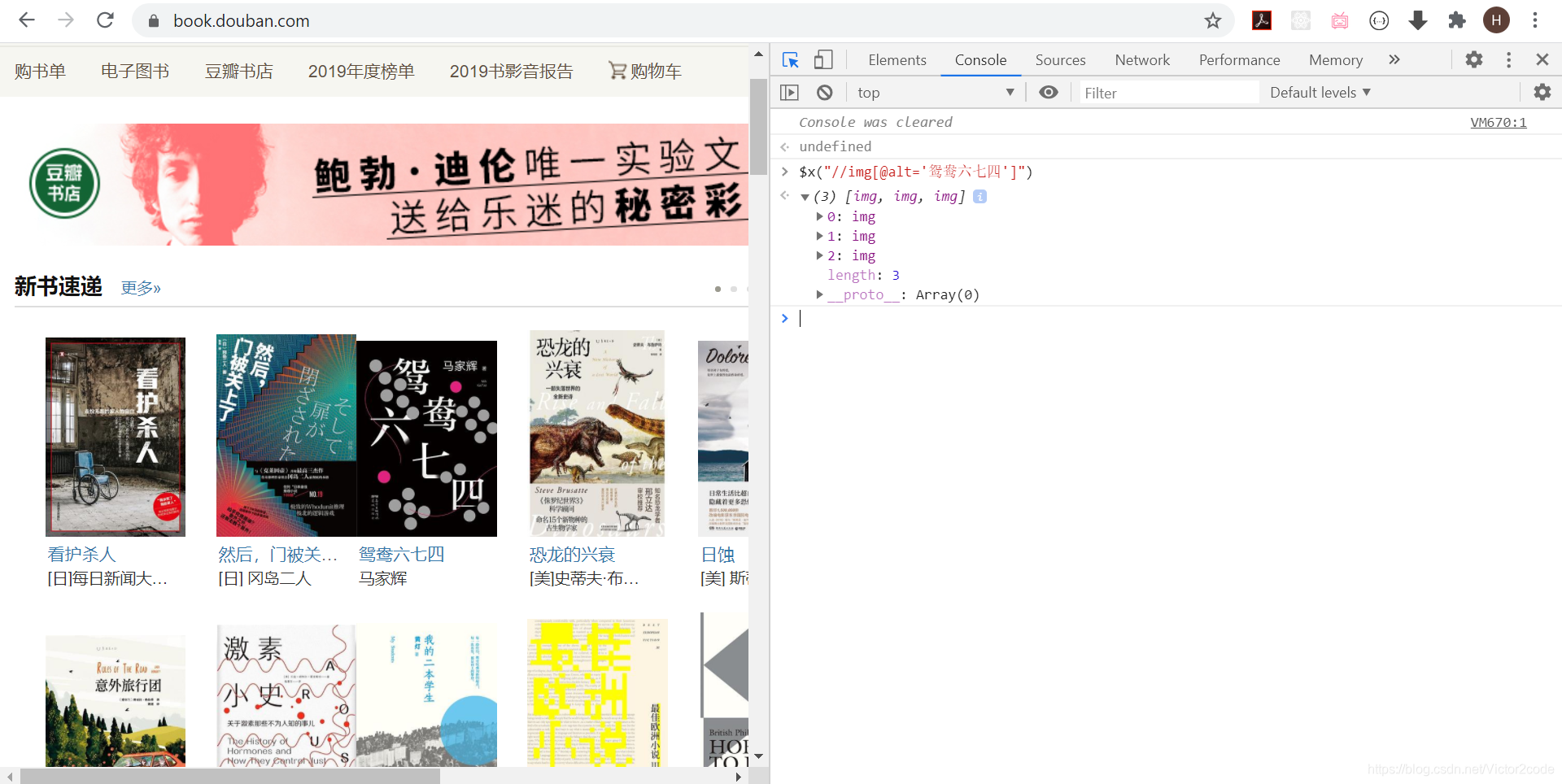Click the console prompt input line
Image resolution: width=1562 pixels, height=784 pixels.
pos(1171,318)
